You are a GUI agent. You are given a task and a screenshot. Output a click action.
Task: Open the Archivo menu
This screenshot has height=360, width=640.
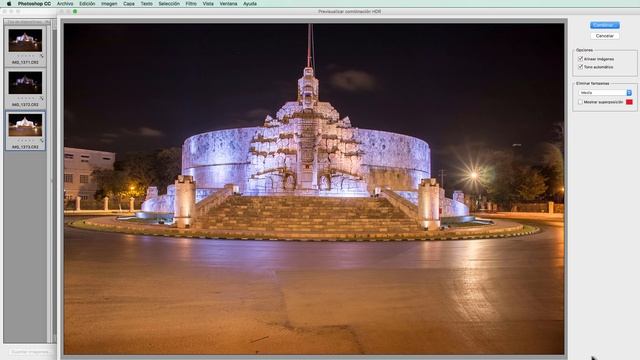point(65,4)
